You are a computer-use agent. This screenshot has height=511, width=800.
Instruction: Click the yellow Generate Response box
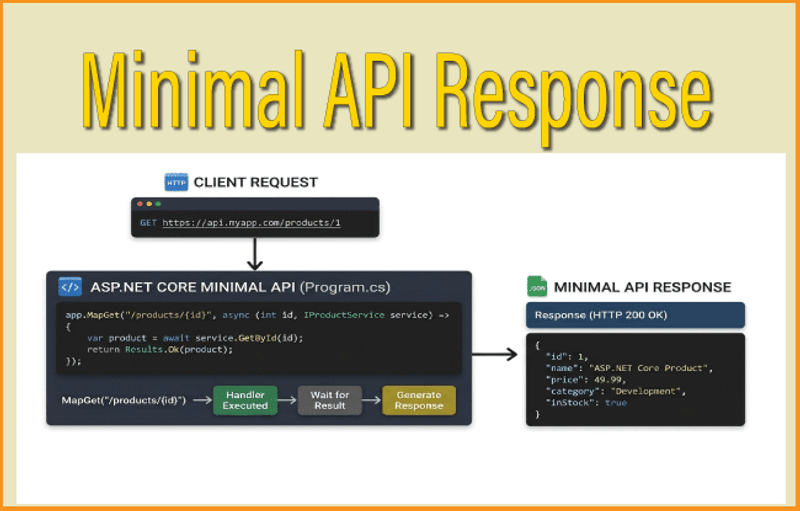click(x=419, y=400)
